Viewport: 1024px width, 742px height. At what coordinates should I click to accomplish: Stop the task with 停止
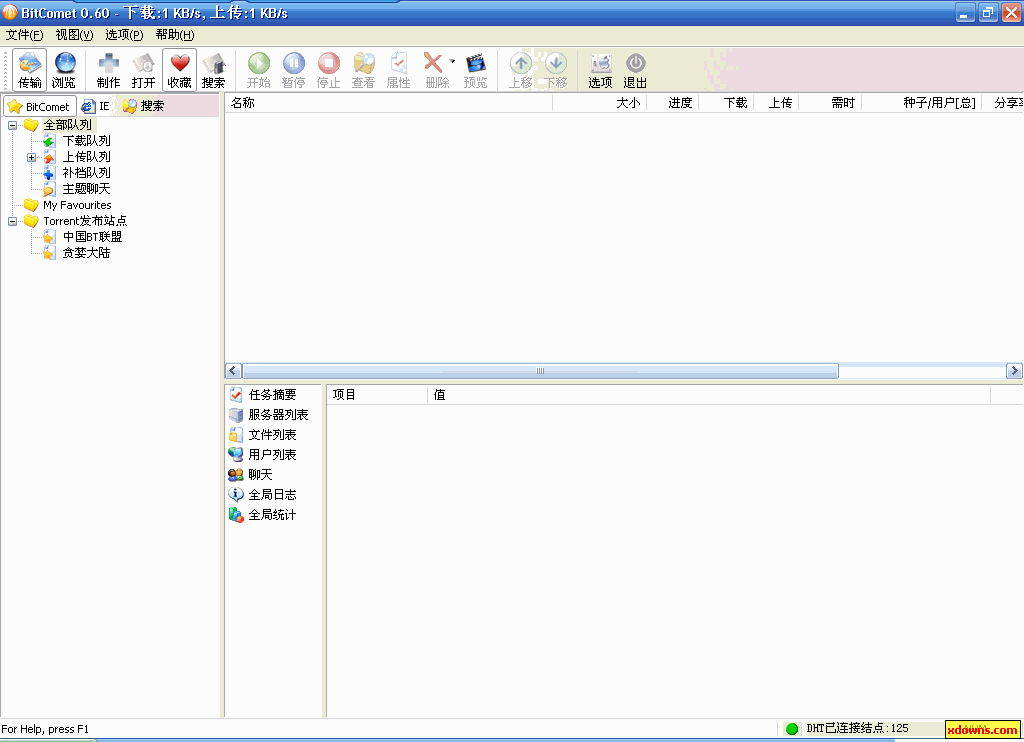[328, 70]
